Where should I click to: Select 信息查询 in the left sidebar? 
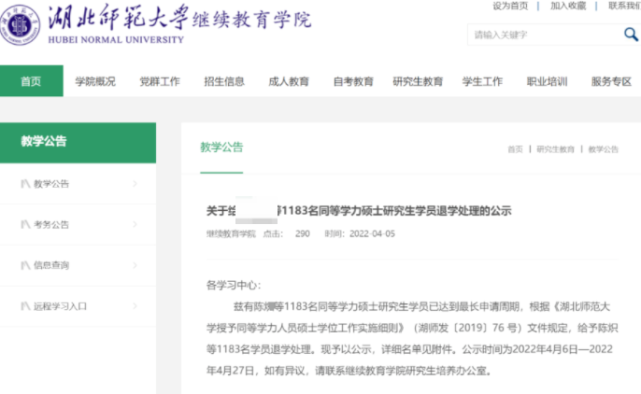click(51, 265)
